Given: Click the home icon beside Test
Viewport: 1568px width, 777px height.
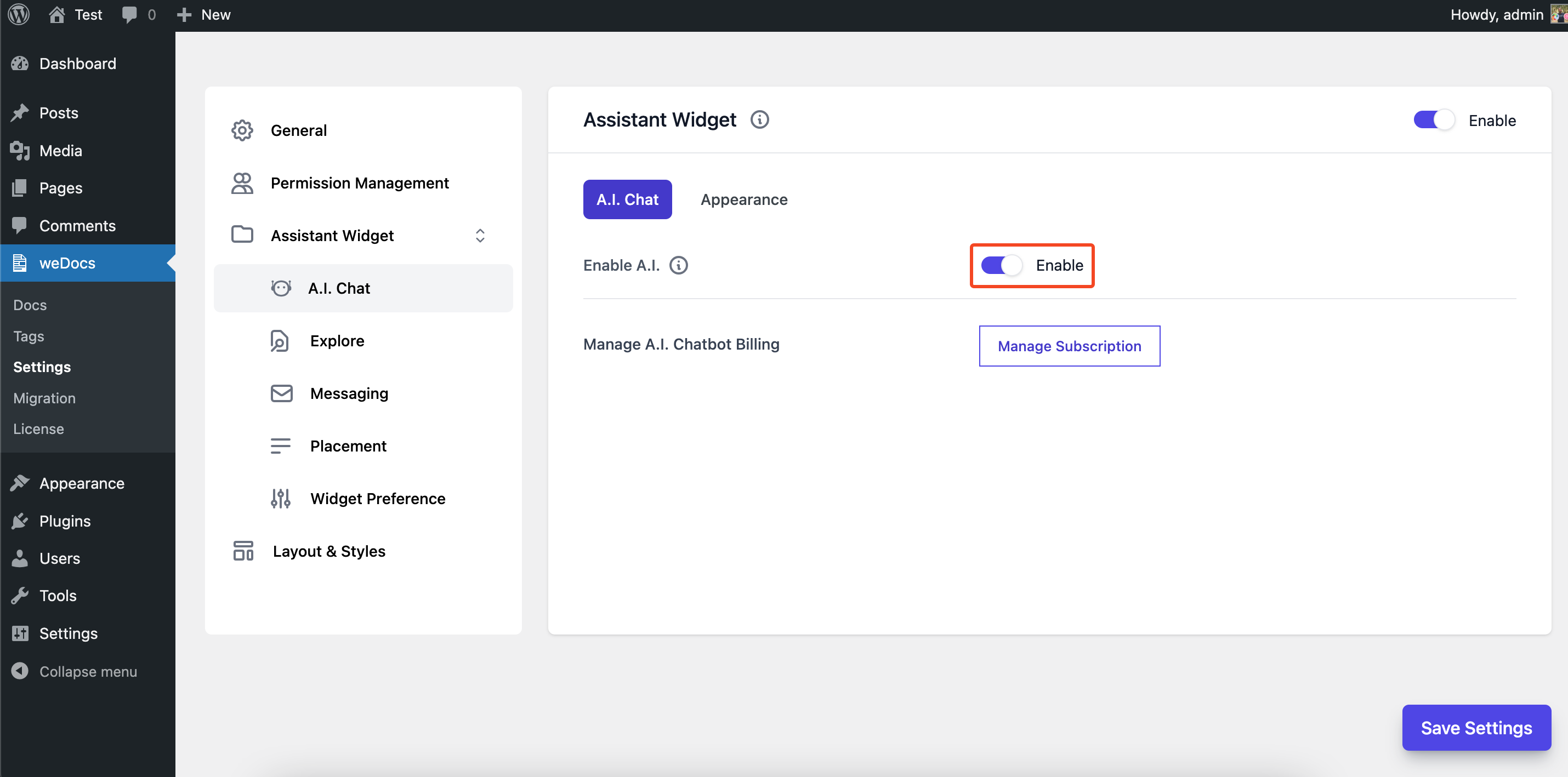Looking at the screenshot, I should (x=56, y=14).
